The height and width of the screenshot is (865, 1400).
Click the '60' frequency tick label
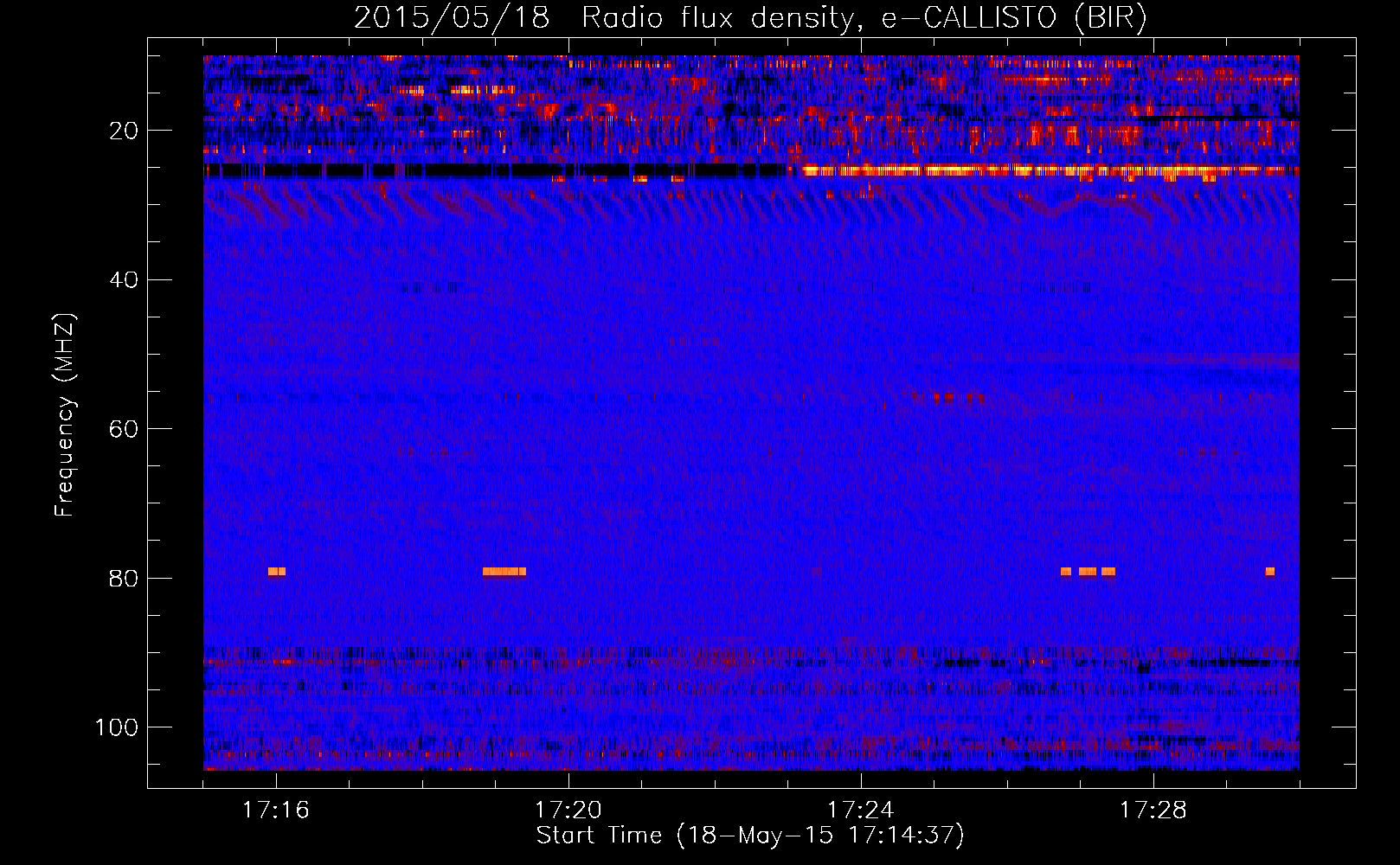tap(124, 429)
